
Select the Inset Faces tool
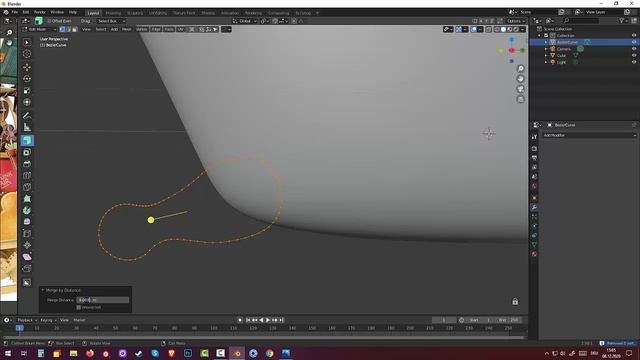[27, 152]
